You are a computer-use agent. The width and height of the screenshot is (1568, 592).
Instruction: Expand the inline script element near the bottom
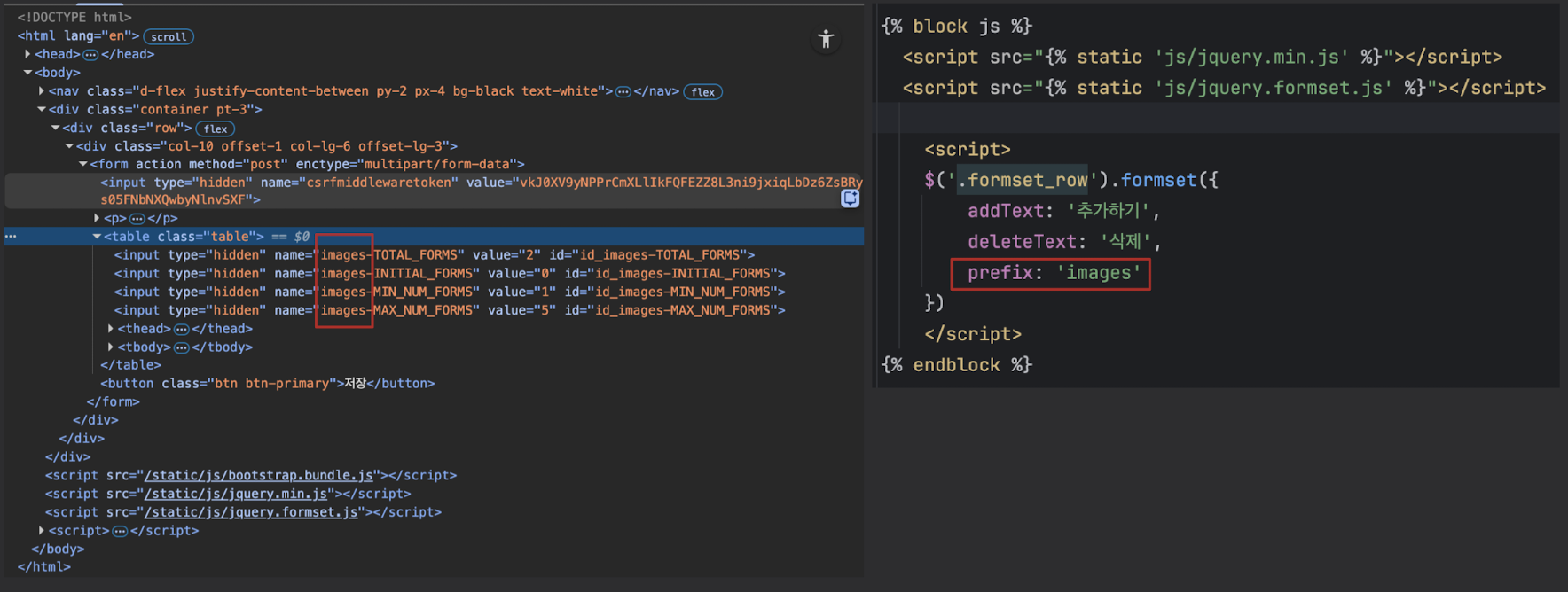click(42, 531)
